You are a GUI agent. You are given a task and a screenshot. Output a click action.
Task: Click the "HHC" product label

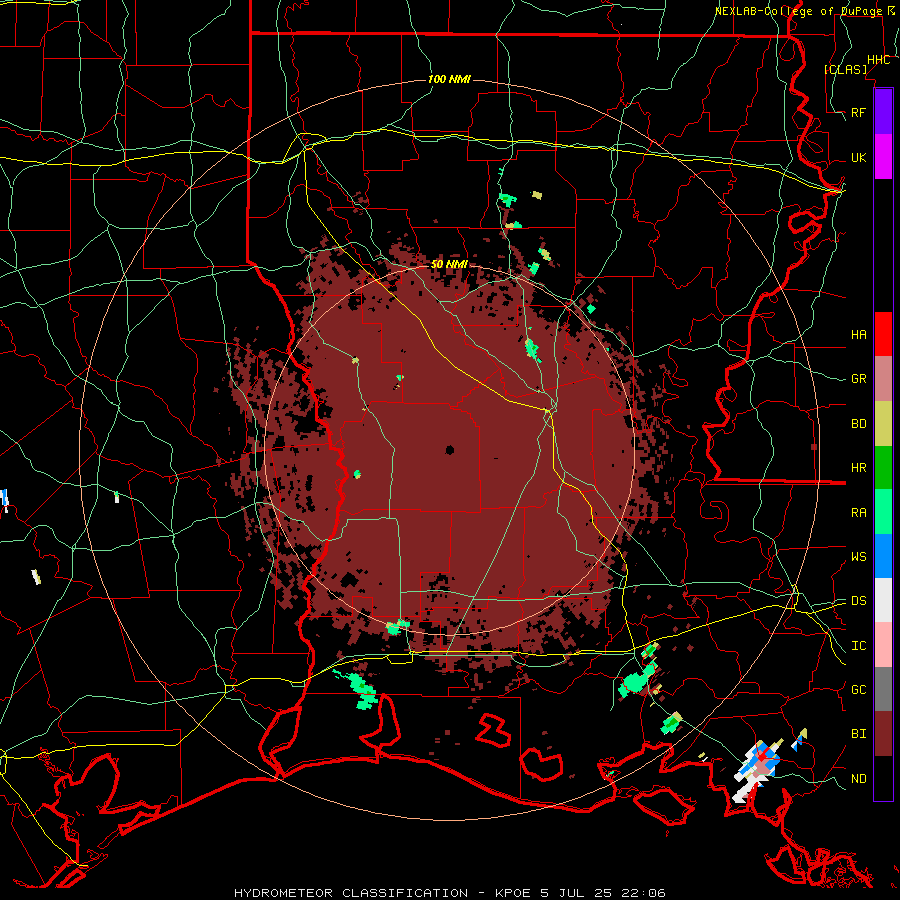point(878,60)
